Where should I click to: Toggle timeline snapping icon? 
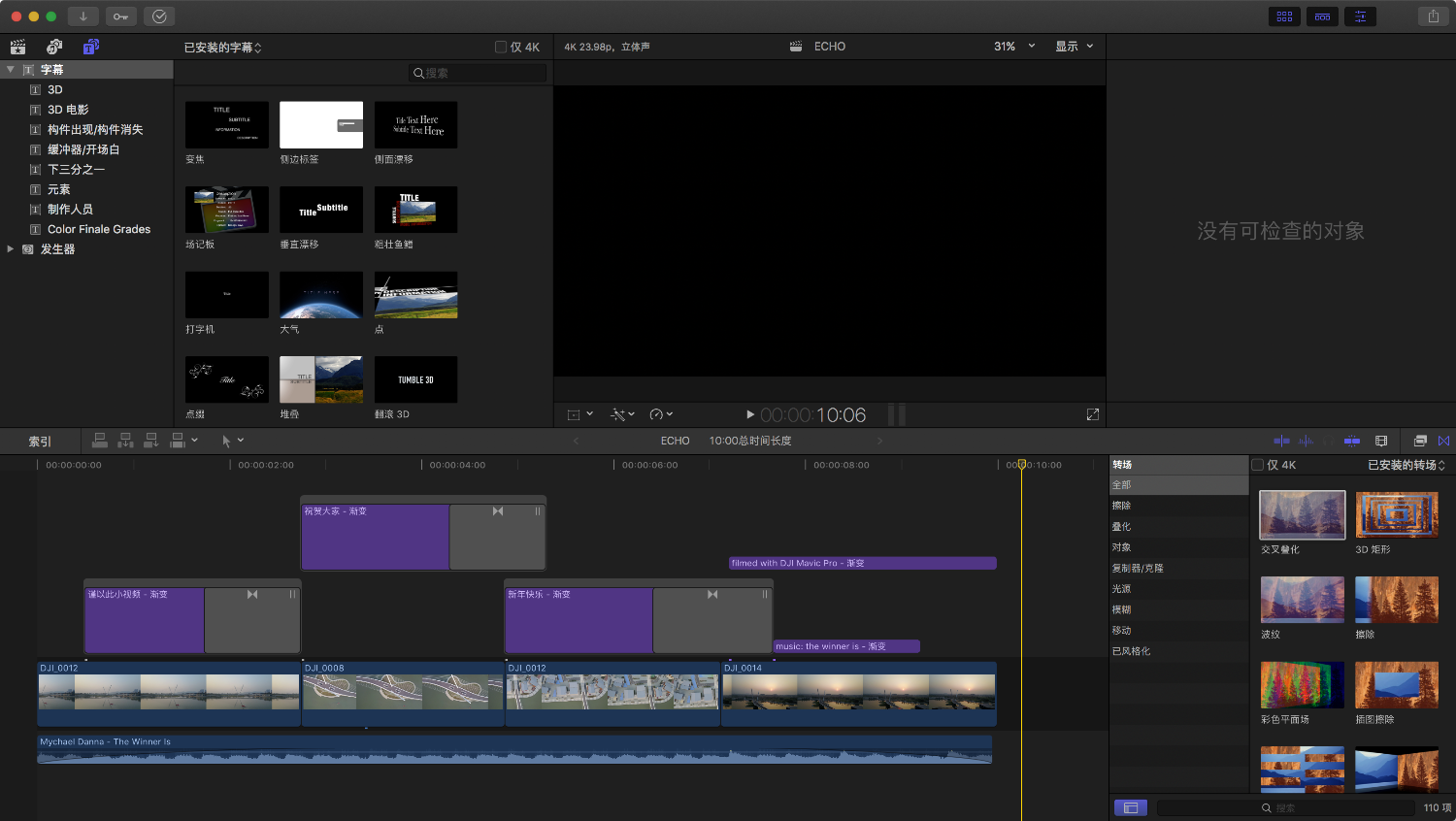point(1352,441)
